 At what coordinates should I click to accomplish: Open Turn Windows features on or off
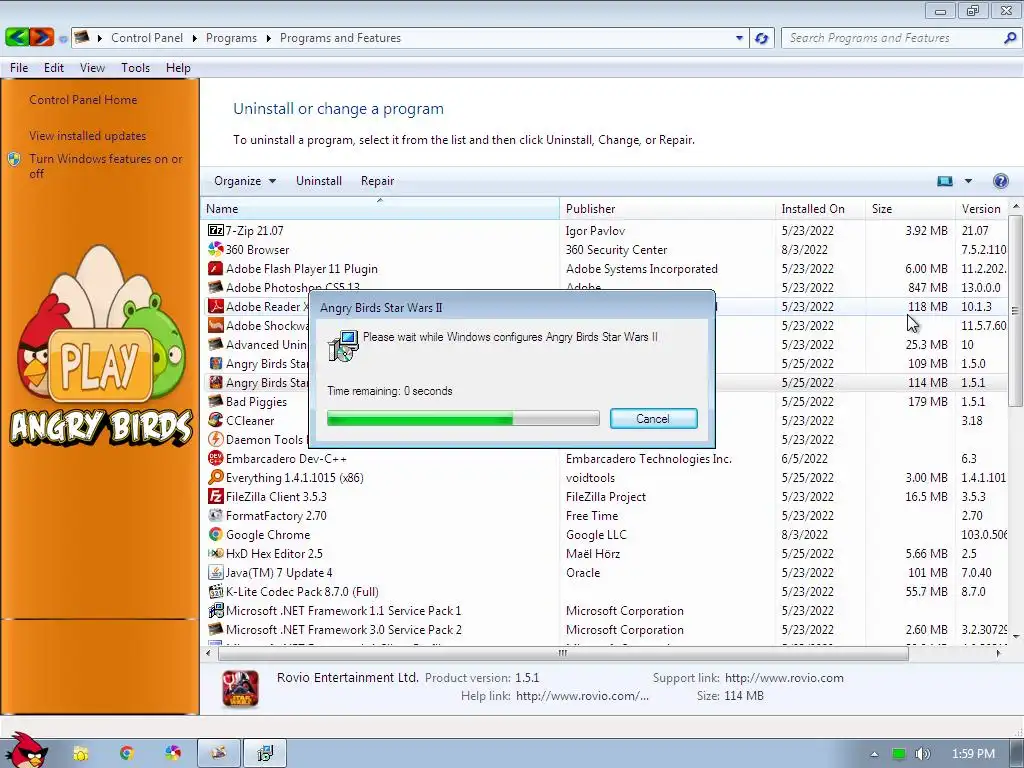point(105,166)
